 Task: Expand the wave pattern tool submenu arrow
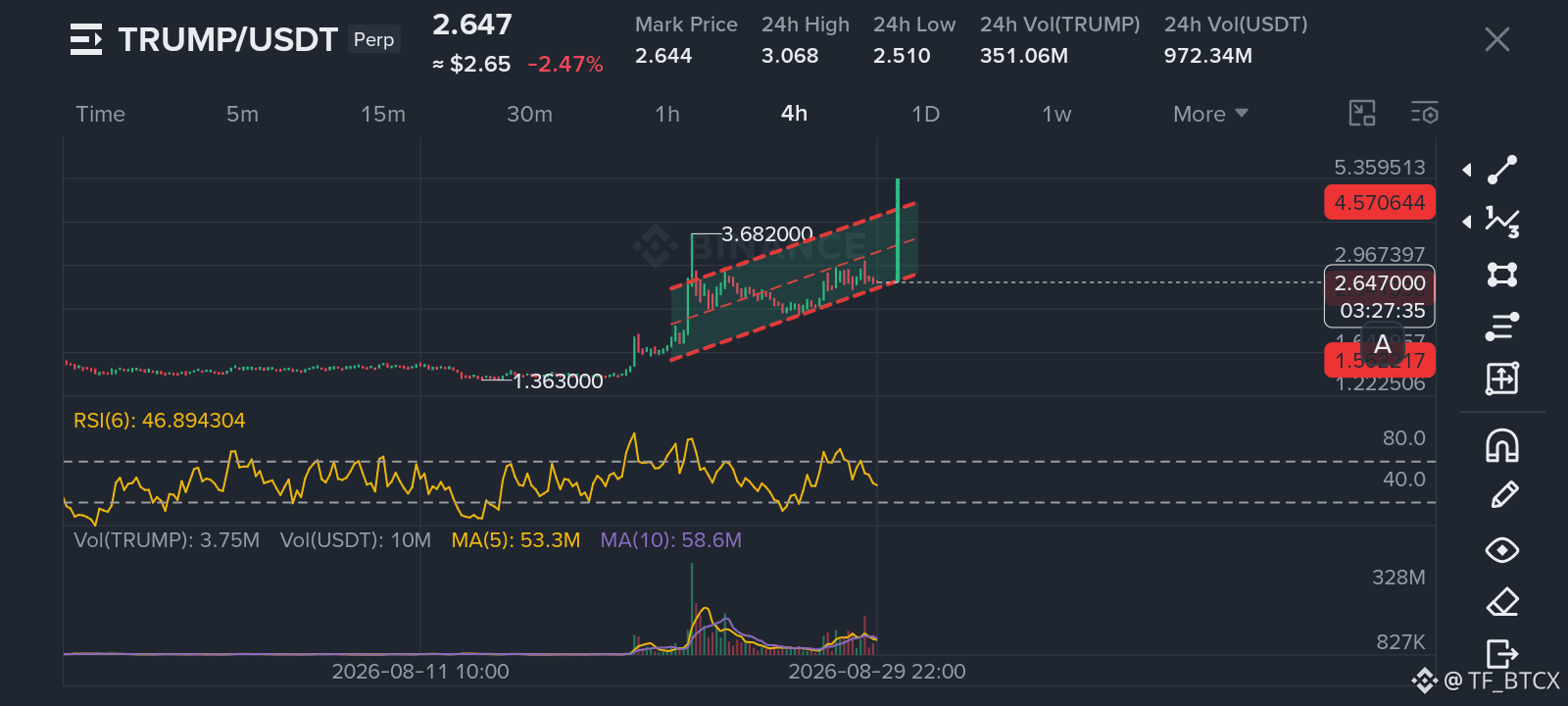1467,222
